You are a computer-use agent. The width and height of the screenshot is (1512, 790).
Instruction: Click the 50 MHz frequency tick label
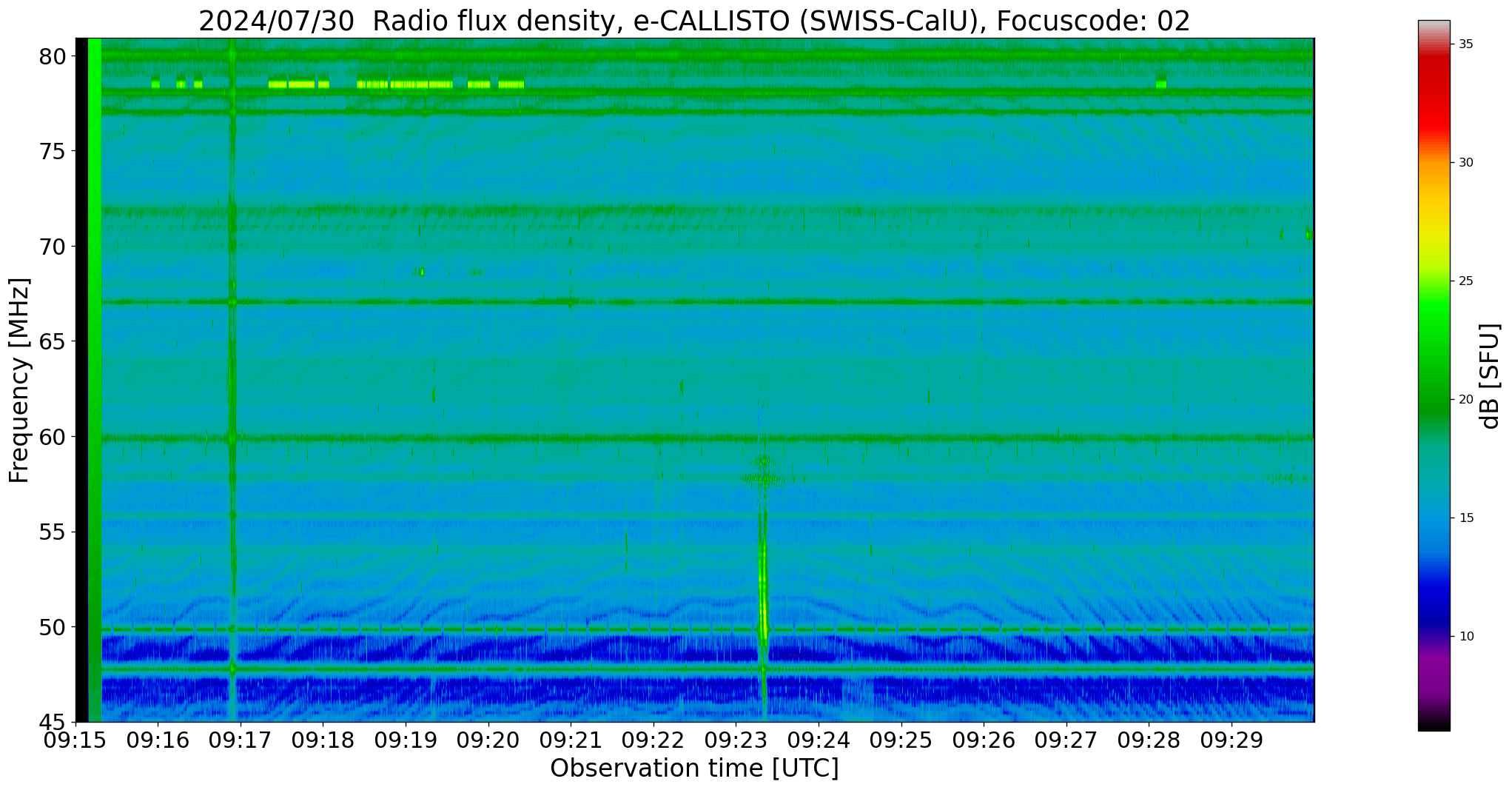(53, 627)
